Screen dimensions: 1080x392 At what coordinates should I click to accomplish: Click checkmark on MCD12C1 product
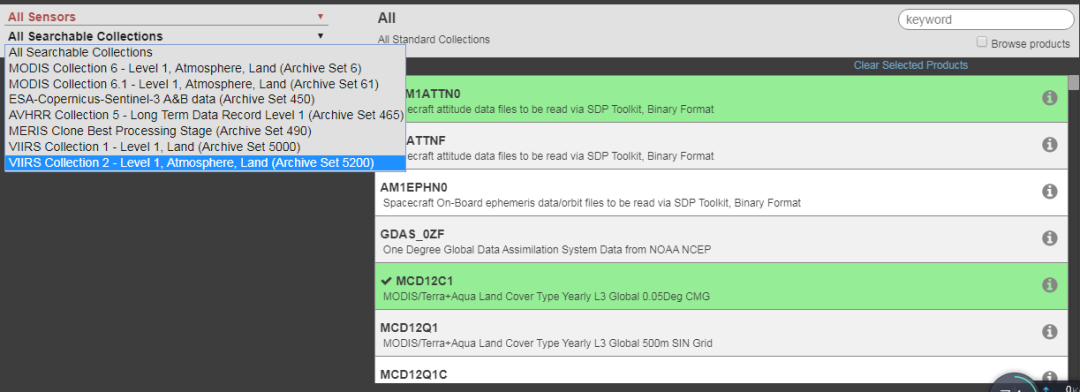point(386,280)
